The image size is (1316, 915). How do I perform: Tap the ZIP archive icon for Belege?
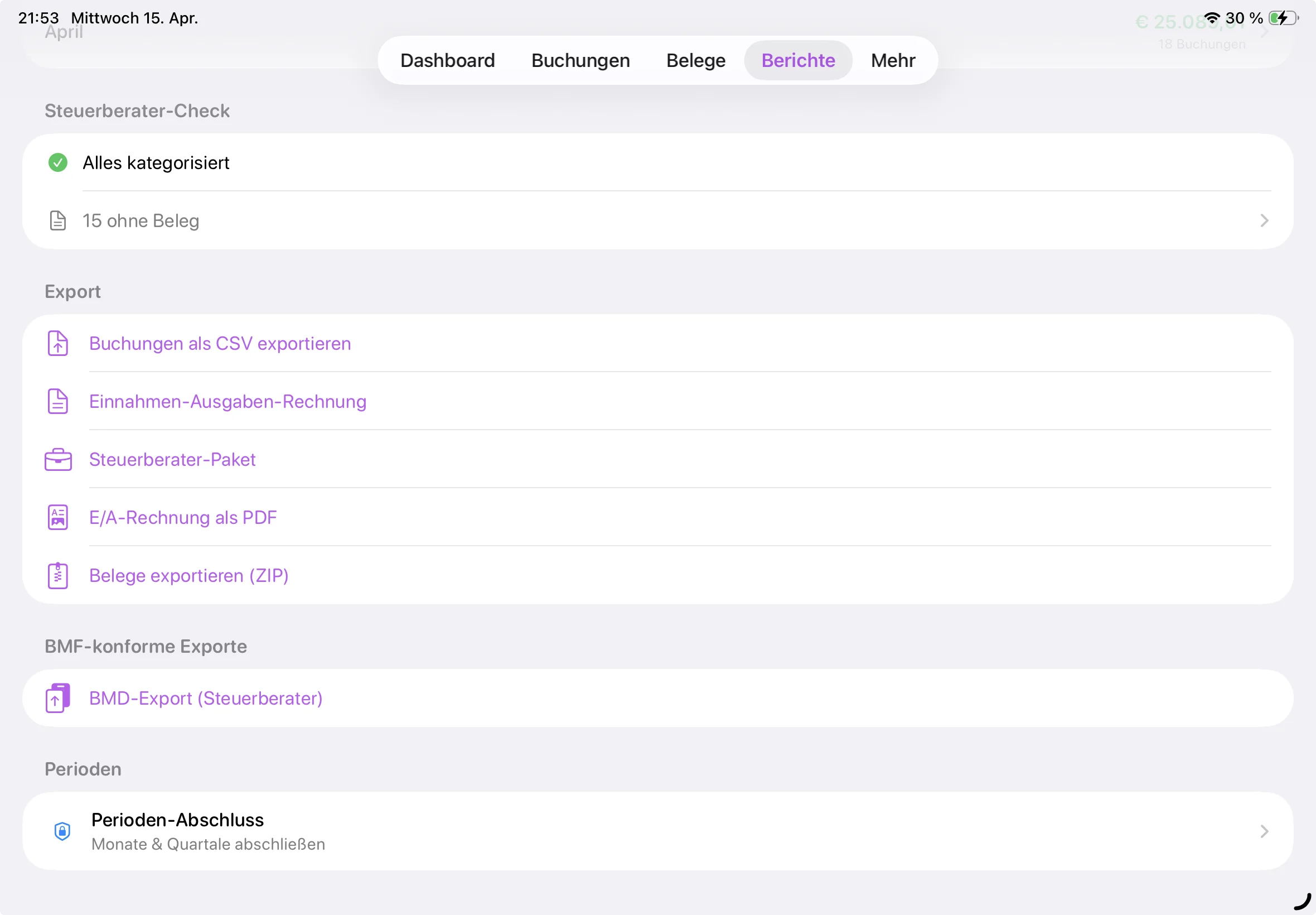(58, 576)
